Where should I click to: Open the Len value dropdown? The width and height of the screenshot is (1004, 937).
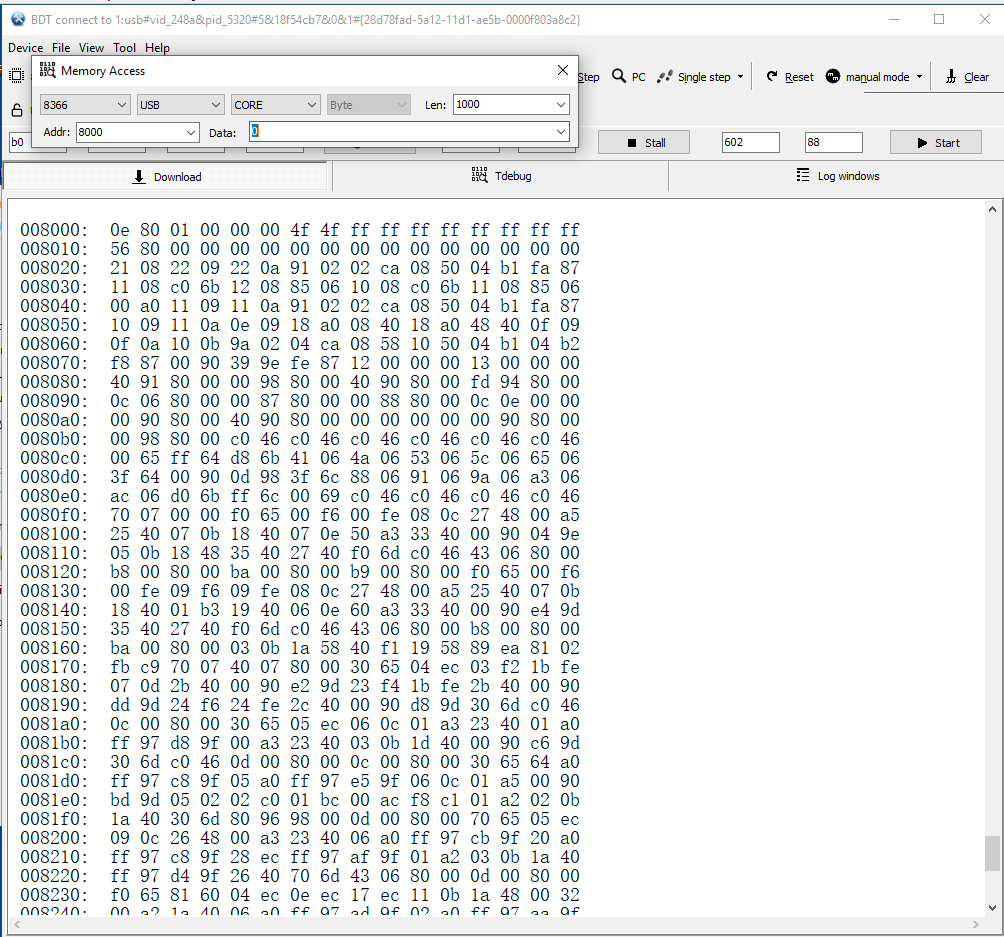pos(560,104)
